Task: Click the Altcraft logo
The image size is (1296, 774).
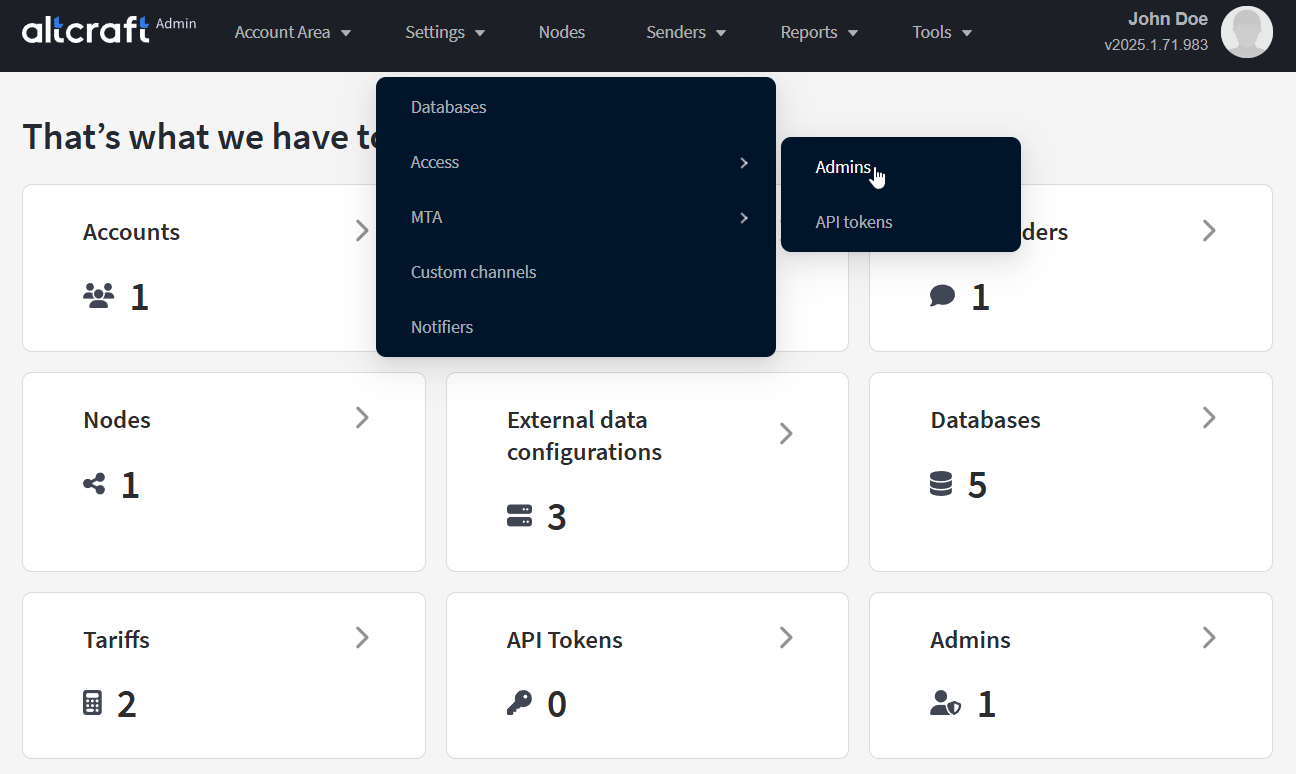Action: 86,30
